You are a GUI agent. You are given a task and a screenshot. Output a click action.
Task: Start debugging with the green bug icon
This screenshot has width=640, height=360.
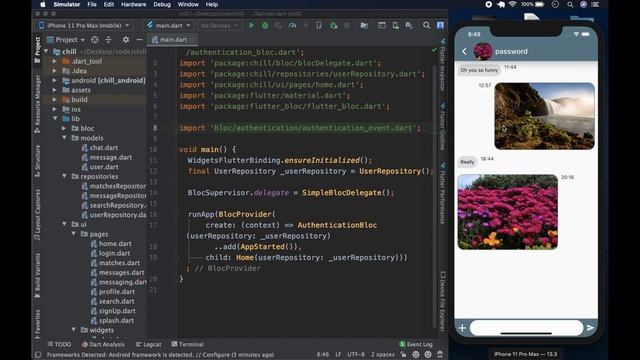265,25
